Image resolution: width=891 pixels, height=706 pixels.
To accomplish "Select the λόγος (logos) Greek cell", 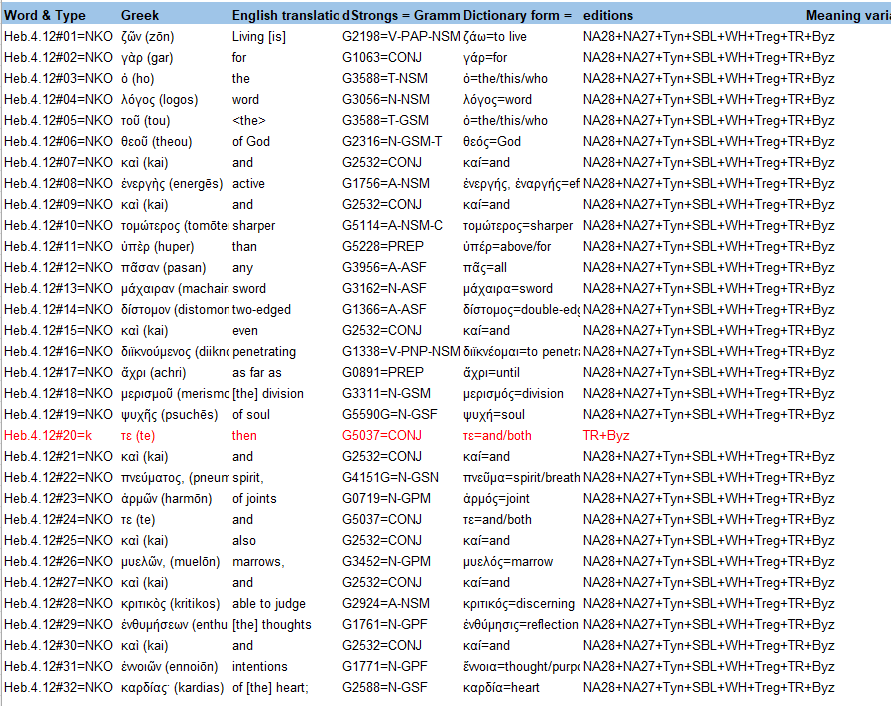I will point(159,100).
